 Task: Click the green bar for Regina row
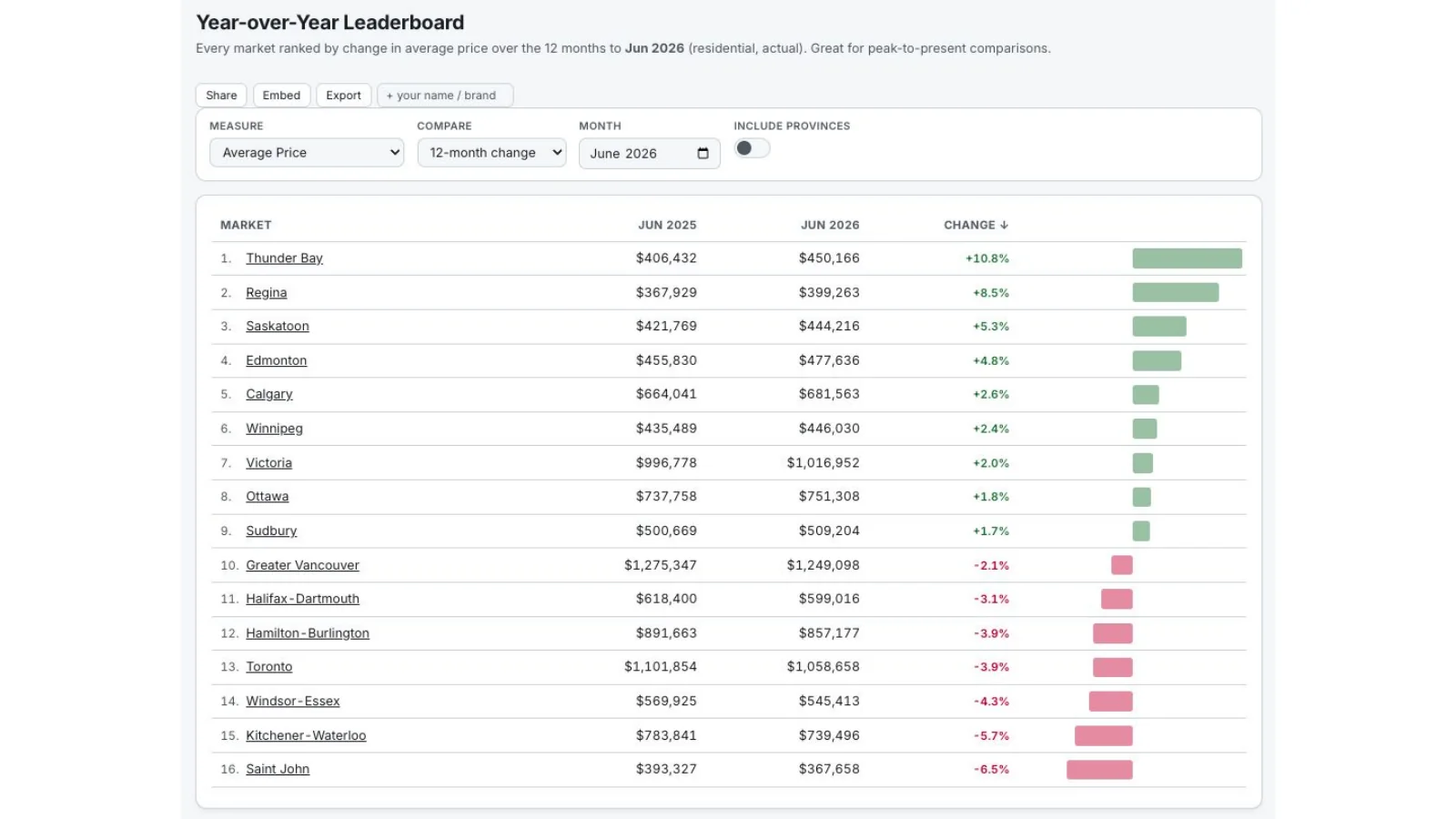[1176, 293]
